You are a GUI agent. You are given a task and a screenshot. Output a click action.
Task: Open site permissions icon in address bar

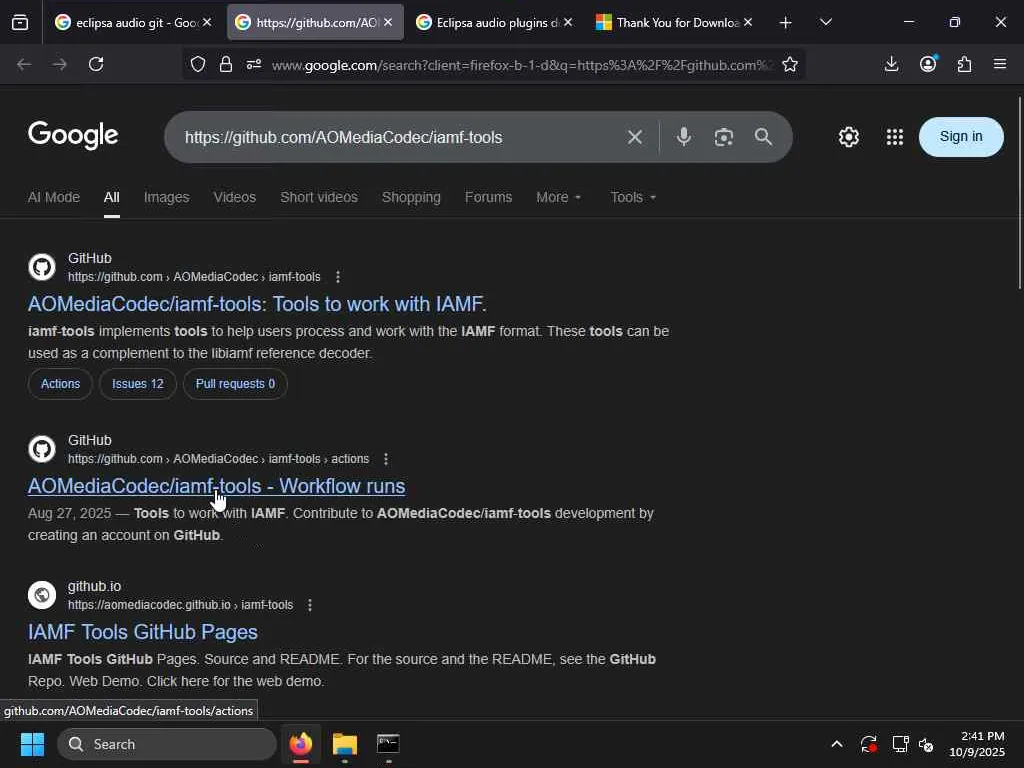pos(254,64)
